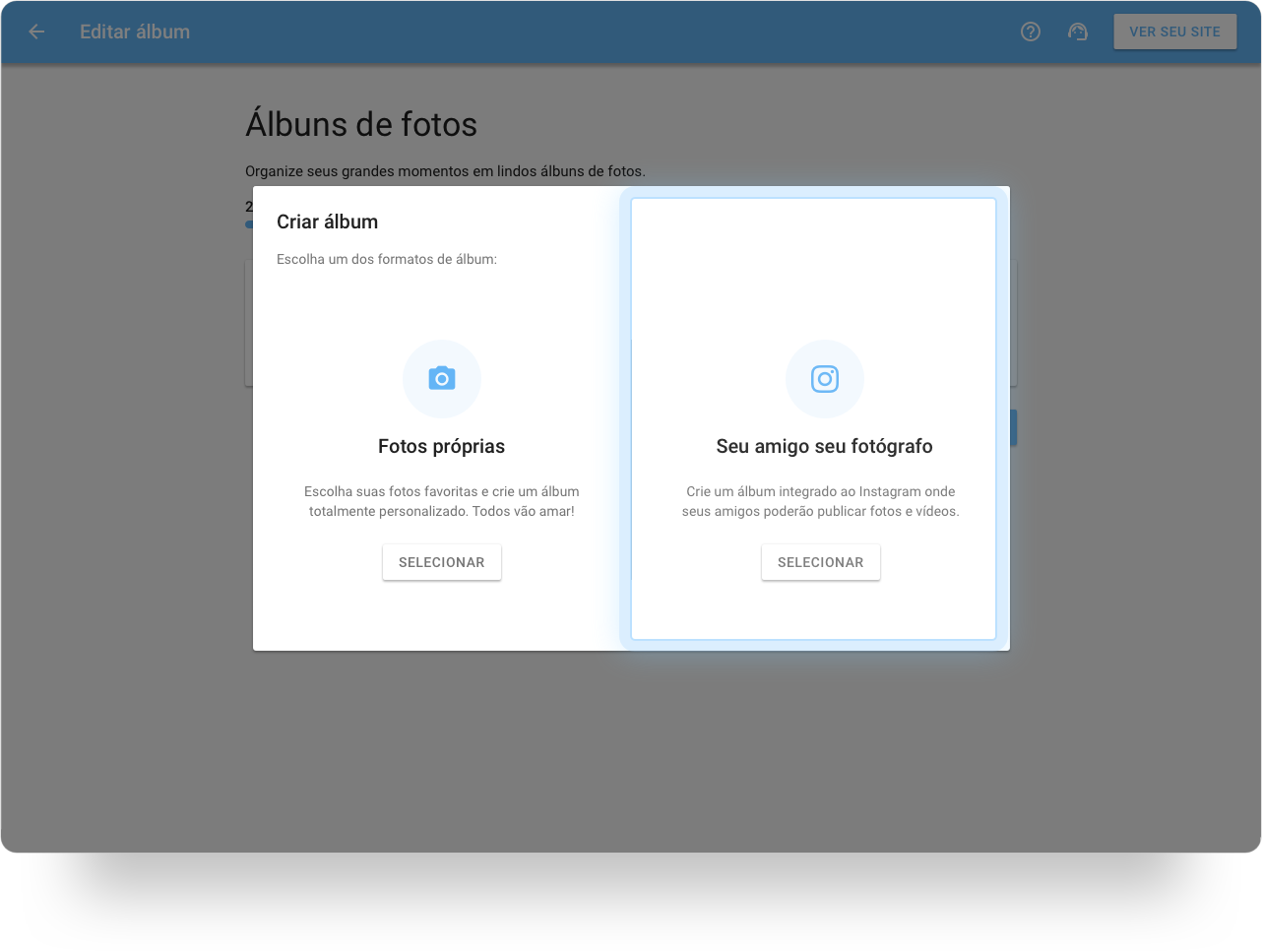The image size is (1262, 952).
Task: Click the question mark help circle
Action: [x=1030, y=32]
